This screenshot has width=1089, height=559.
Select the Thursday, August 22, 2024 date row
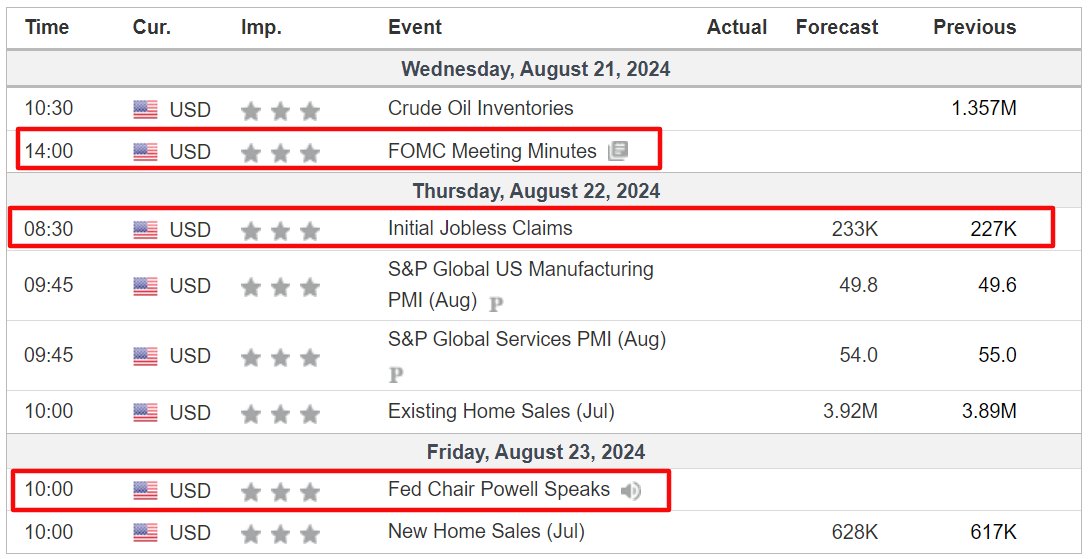coord(544,191)
